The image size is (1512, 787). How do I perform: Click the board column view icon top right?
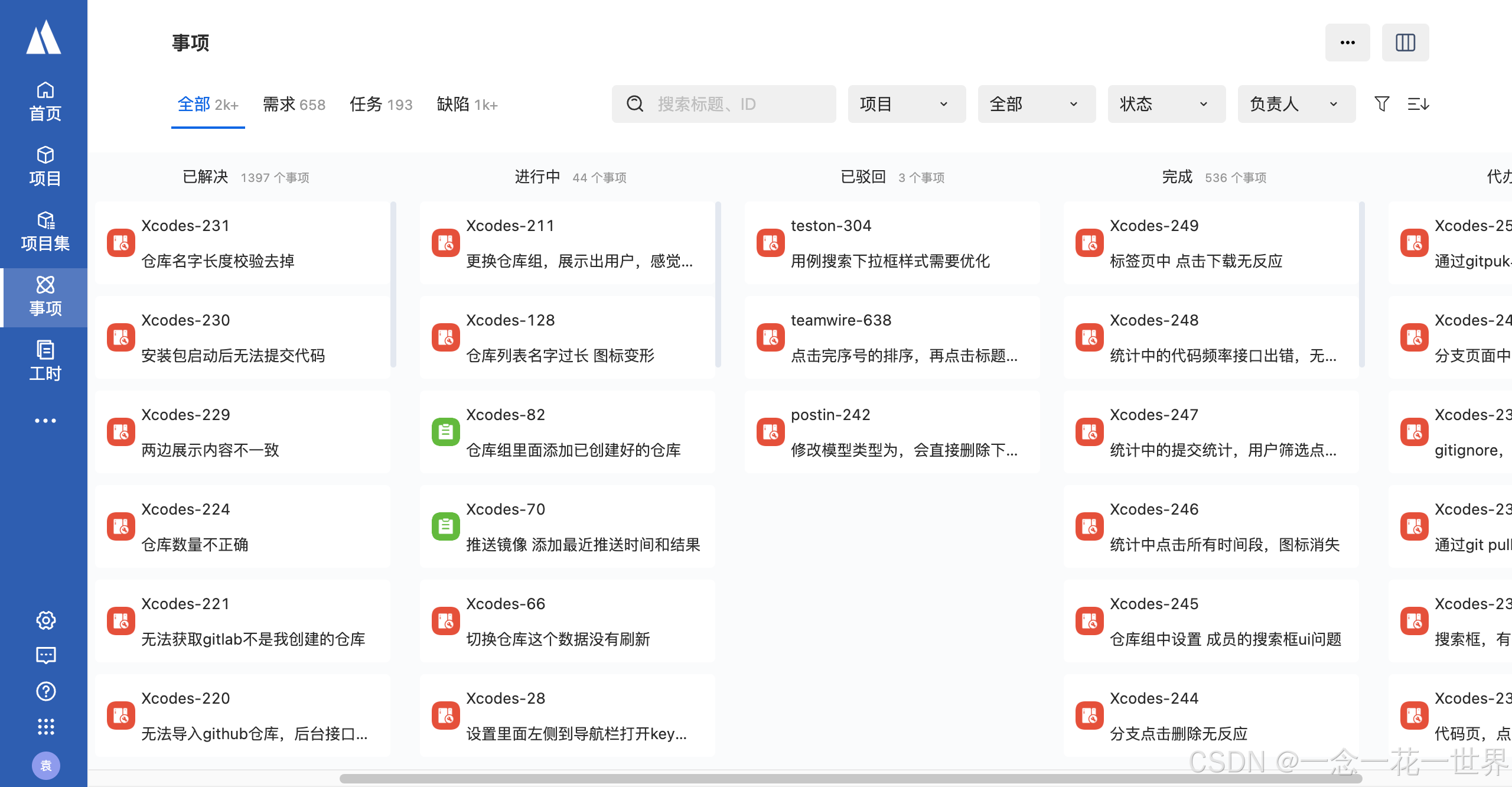click(1406, 42)
